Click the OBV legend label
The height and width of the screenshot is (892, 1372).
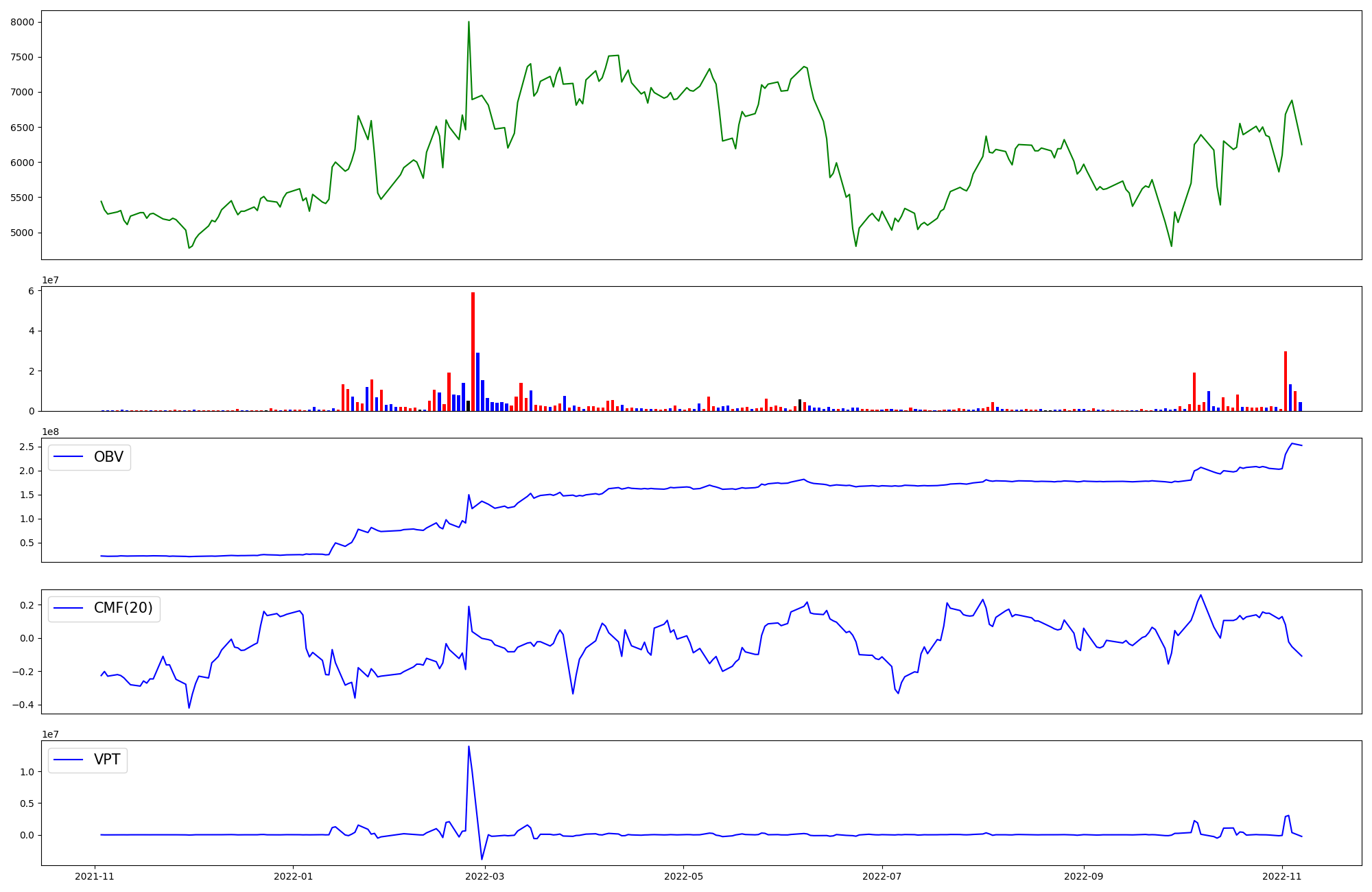(108, 457)
